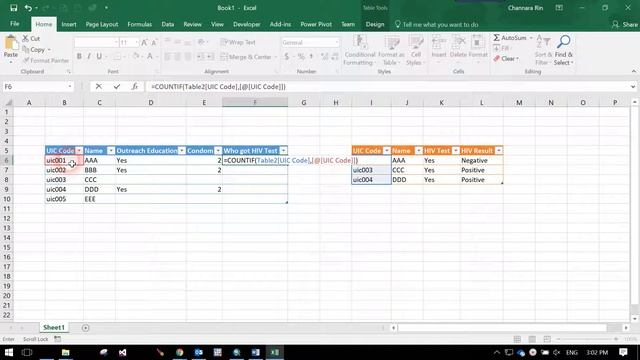Open Find & Select magnifier
Image resolution: width=640 pixels, height=360 pixels.
564,41
